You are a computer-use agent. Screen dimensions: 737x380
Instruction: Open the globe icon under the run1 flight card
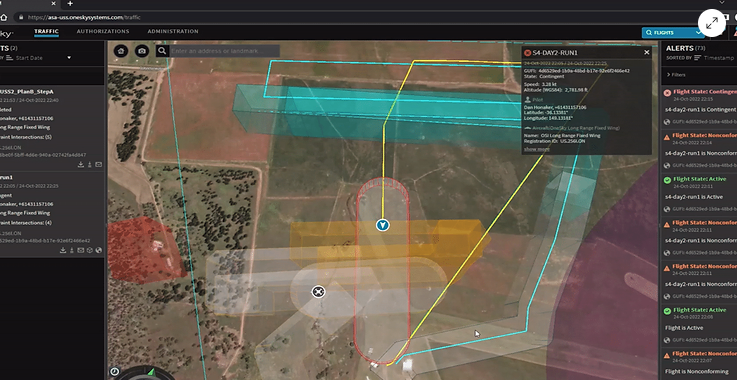(x=98, y=250)
